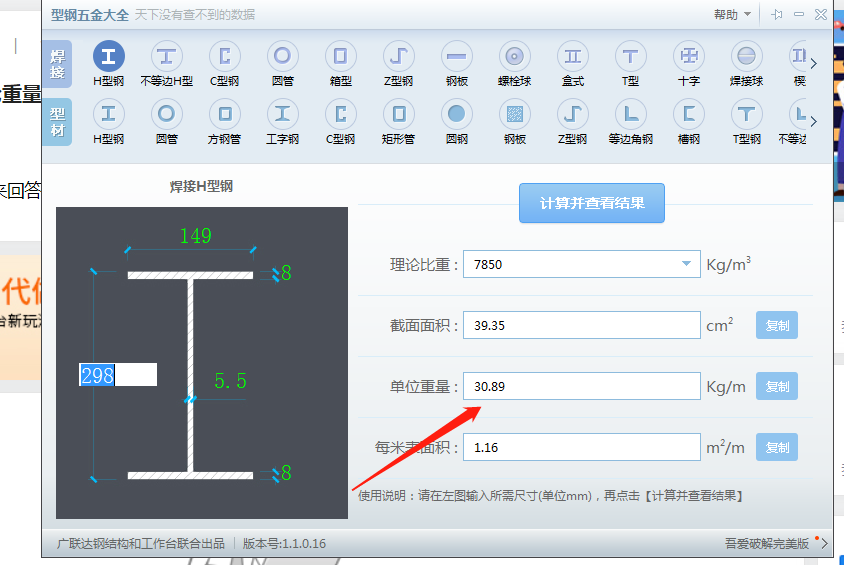Viewport: 844px width, 565px height.
Task: Show more welded section types with right chevron
Action: pyautogui.click(x=814, y=63)
